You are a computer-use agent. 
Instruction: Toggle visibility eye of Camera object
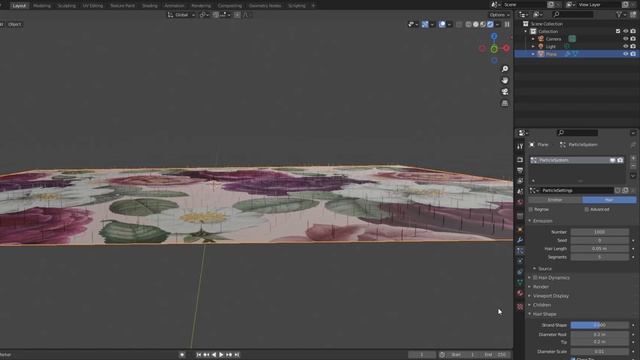pos(625,39)
